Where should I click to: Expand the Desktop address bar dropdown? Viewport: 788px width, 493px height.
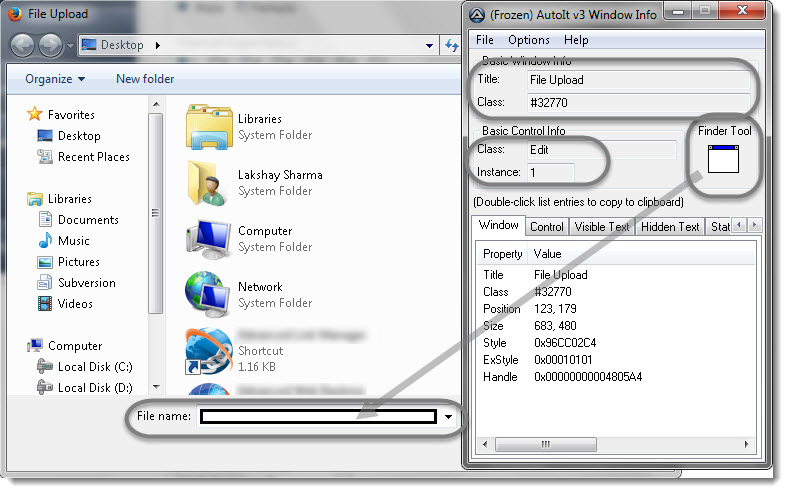[x=428, y=45]
